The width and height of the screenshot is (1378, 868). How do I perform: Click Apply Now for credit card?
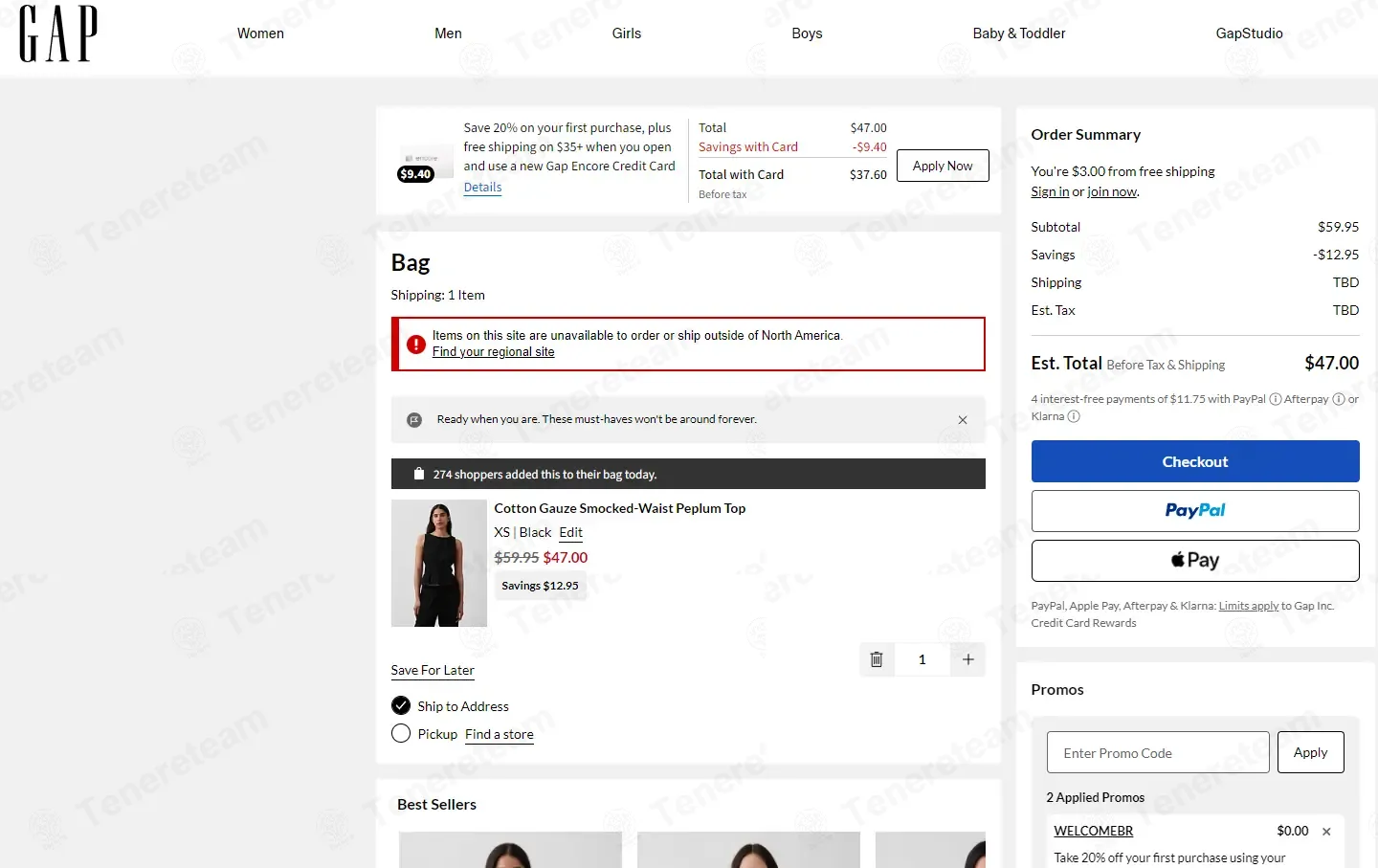pos(943,166)
